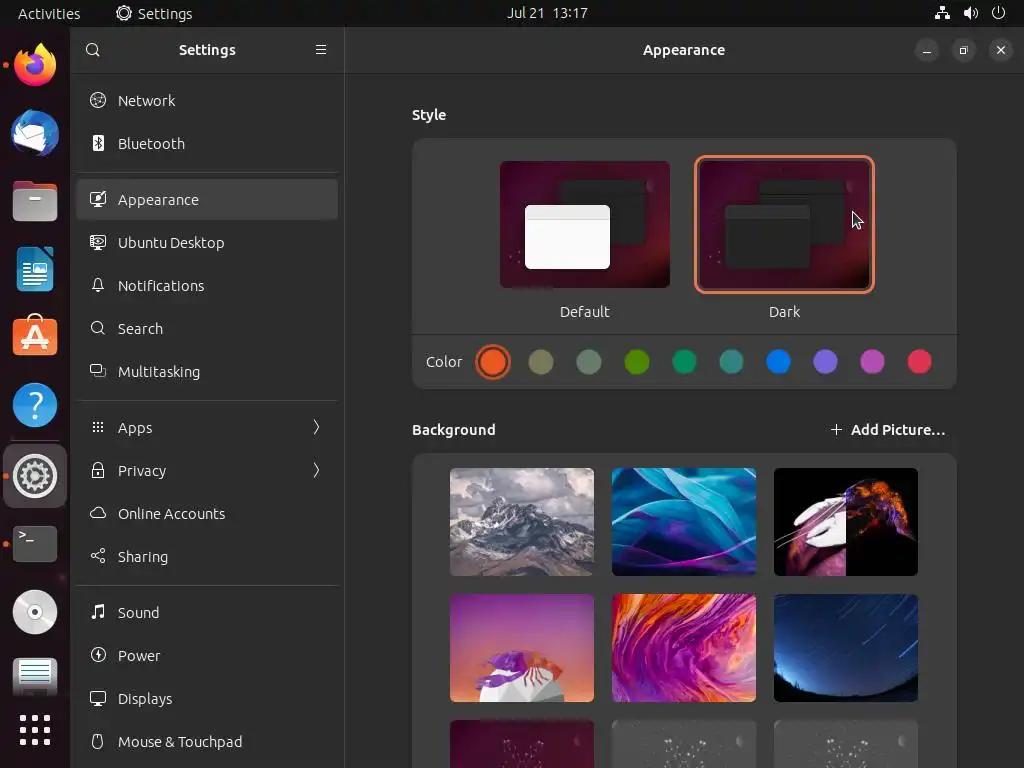Select the snowy mountain wallpaper

pyautogui.click(x=522, y=522)
